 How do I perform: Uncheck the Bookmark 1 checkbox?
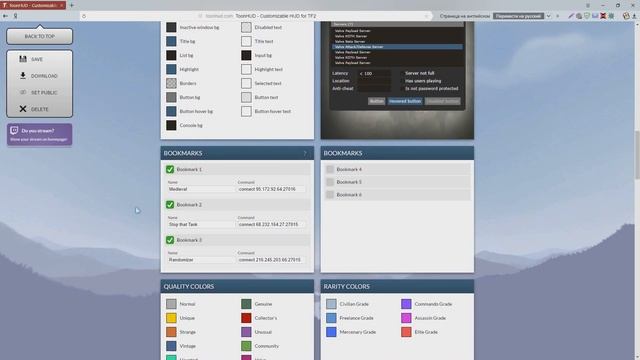click(x=170, y=169)
